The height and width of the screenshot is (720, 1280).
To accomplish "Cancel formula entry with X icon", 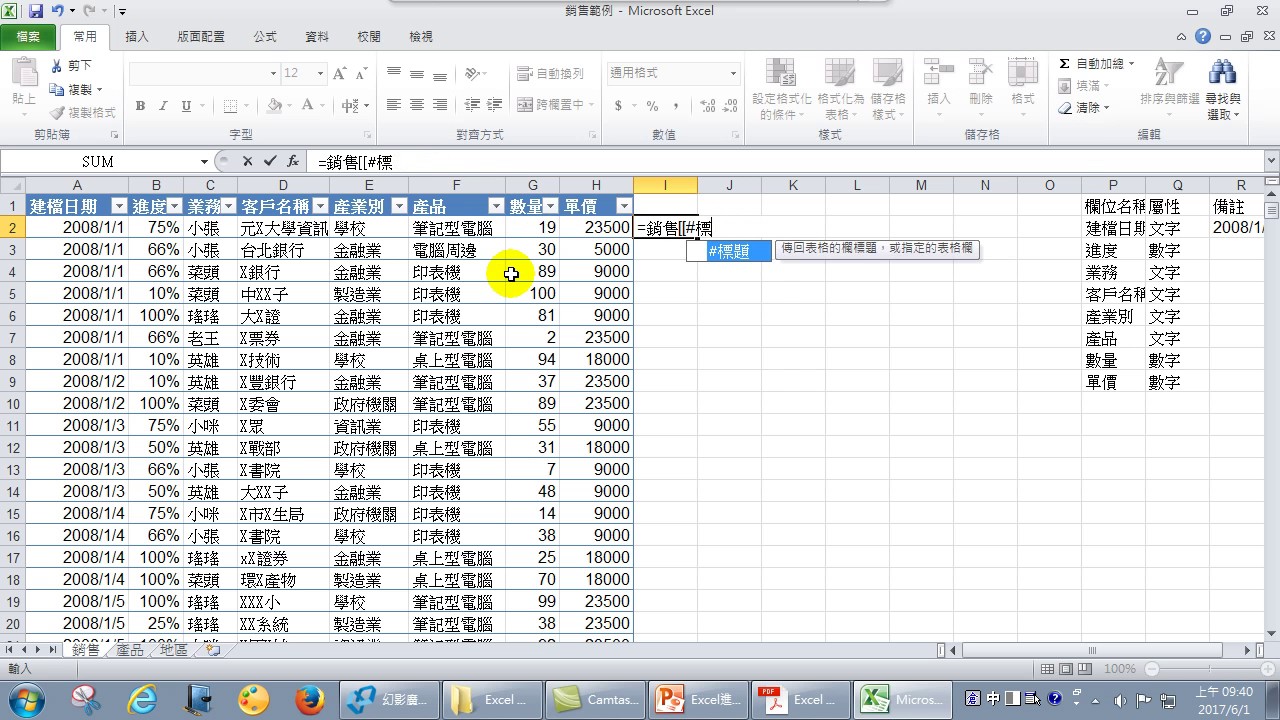I will [248, 161].
